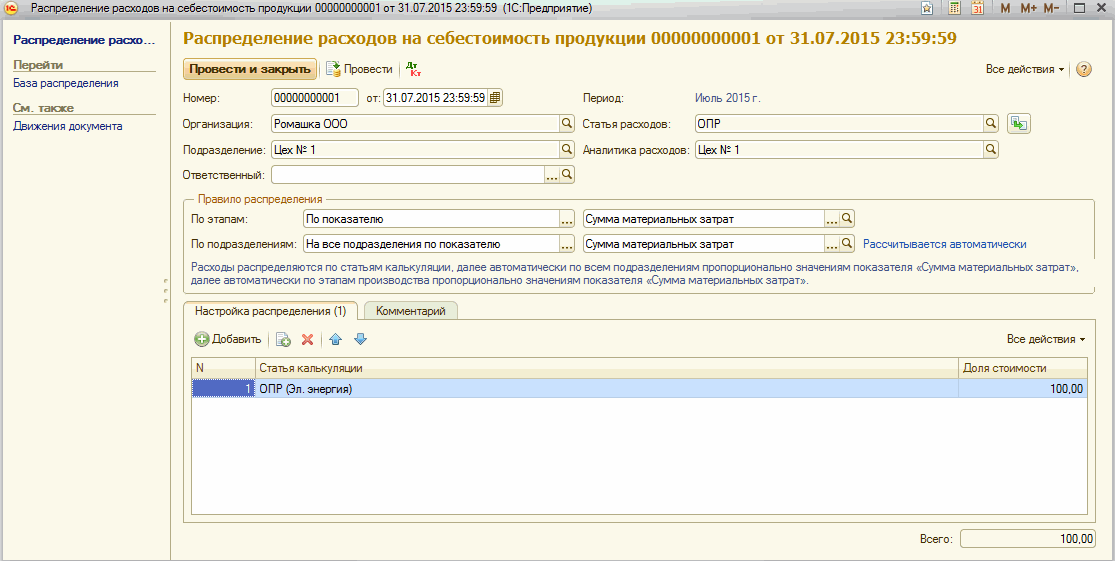Screen dimensions: 1115x561
Task: Click search icon in Ответственный field
Action: click(x=567, y=174)
